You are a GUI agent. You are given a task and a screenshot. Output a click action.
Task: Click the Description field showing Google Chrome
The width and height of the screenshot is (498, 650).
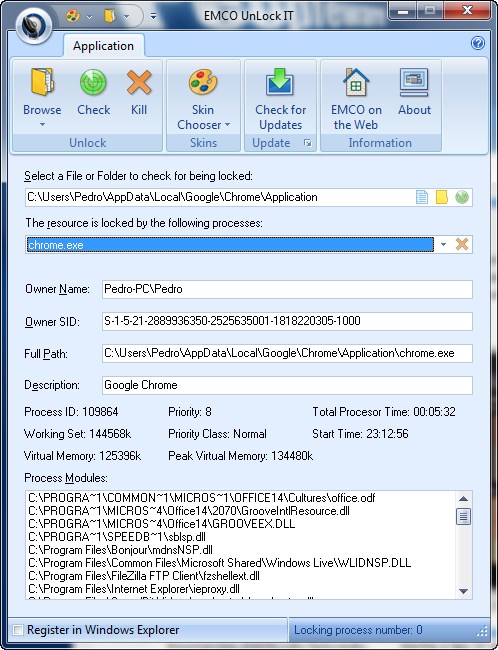click(x=287, y=385)
